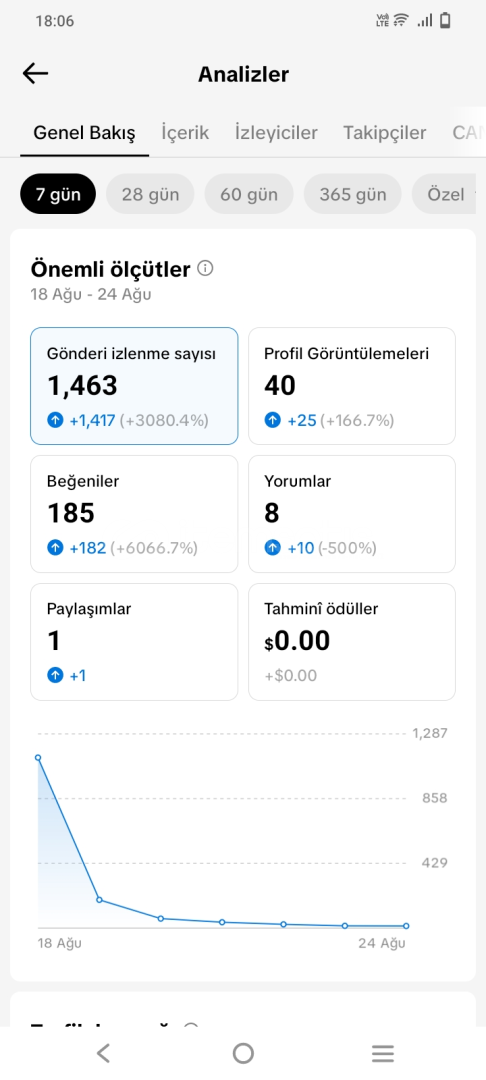Tap the Android back chevron

103,1052
